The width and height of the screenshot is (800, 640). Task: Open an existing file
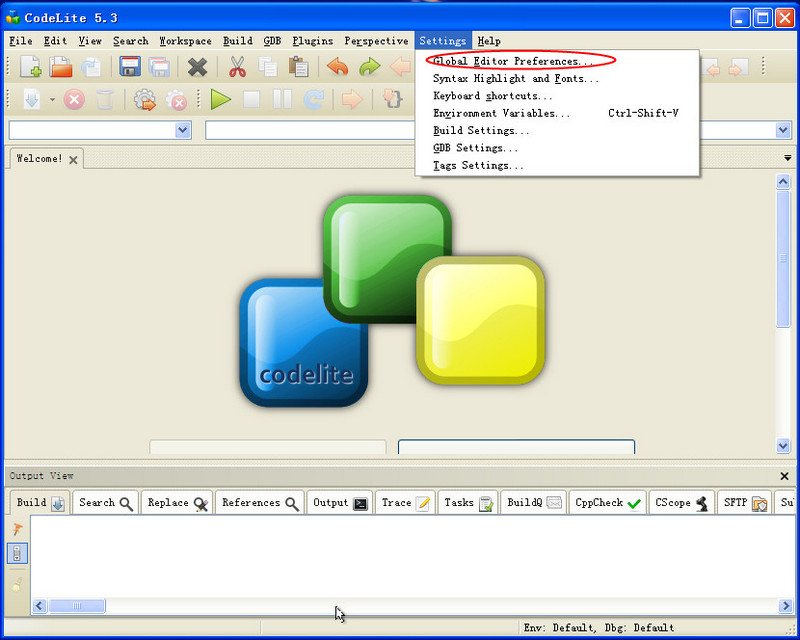pos(58,67)
